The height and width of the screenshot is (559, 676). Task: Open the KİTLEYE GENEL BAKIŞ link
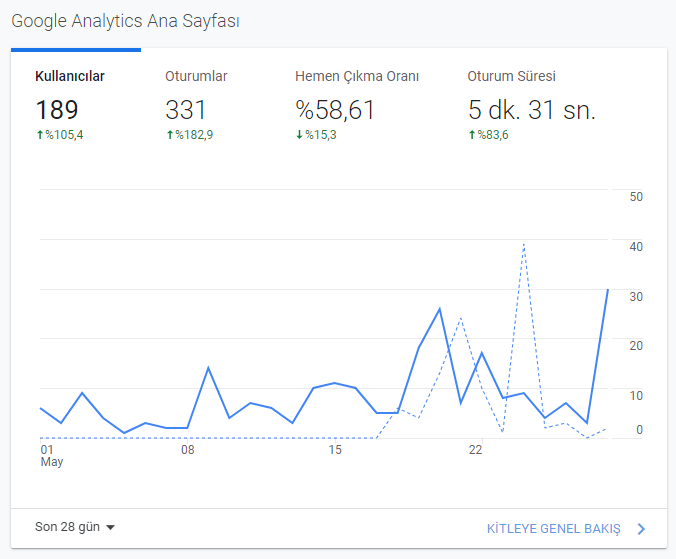click(554, 529)
